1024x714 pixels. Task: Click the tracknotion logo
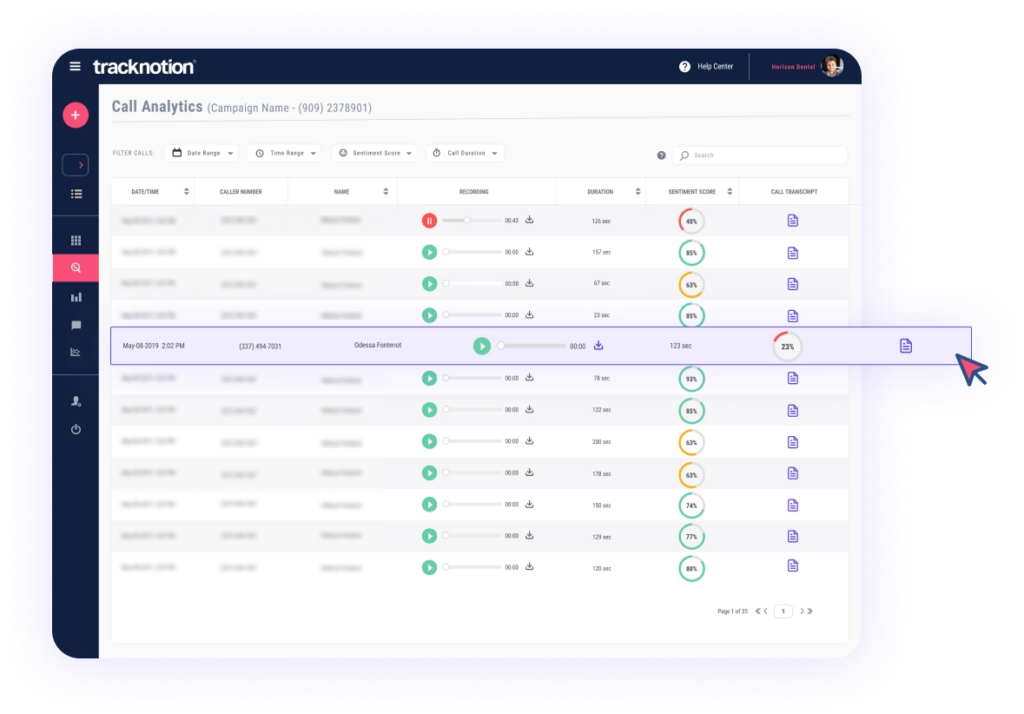[x=144, y=66]
